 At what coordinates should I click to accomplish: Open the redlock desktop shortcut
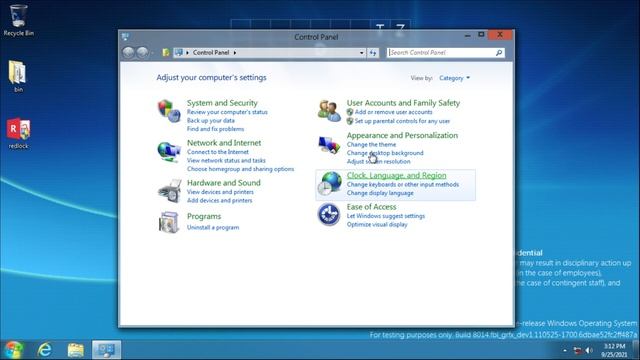(18, 133)
